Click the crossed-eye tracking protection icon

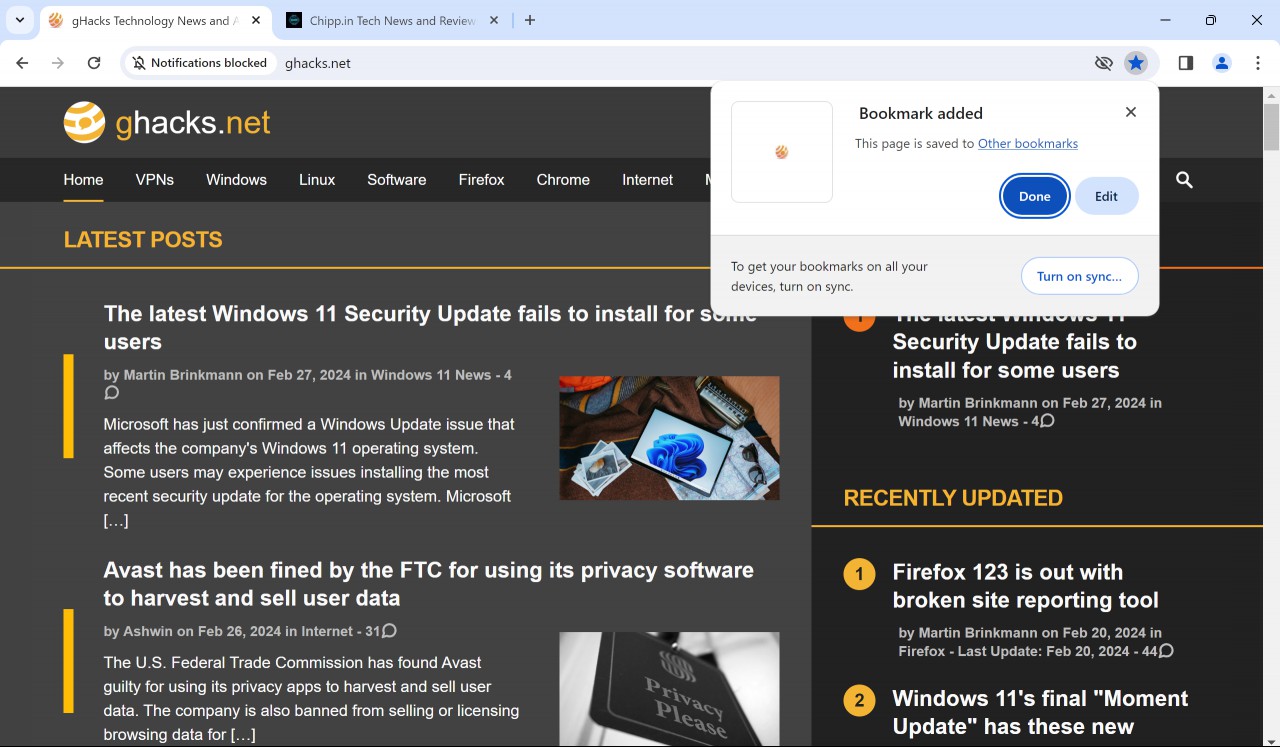(1103, 63)
